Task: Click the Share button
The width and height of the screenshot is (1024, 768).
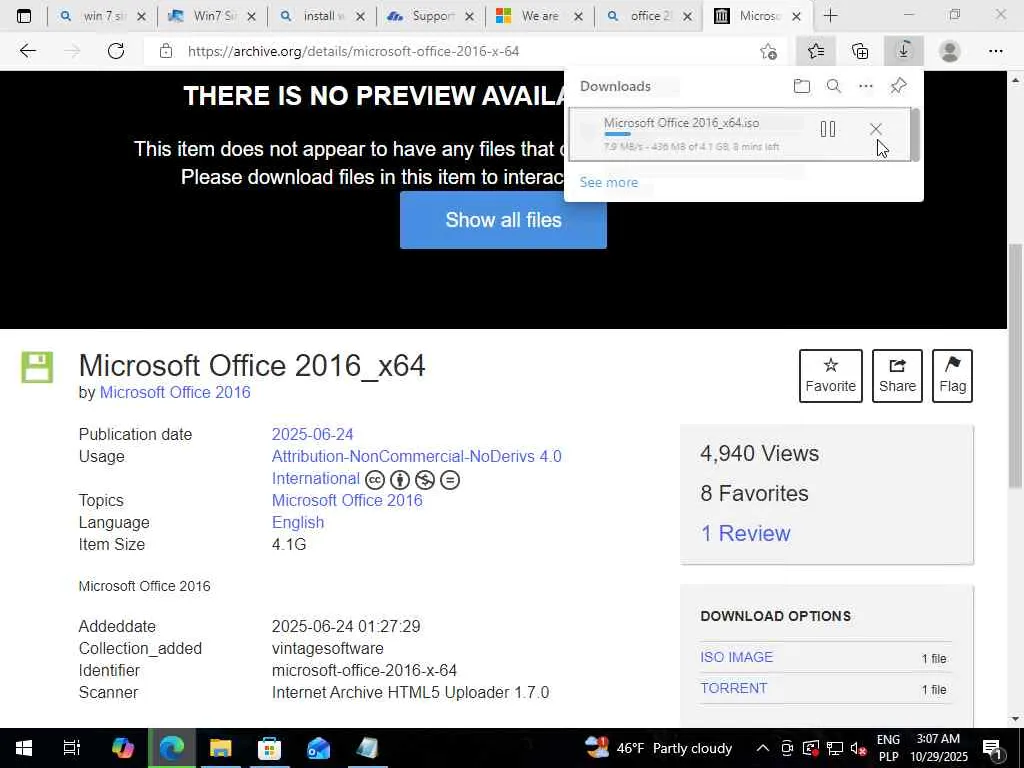Action: (897, 376)
